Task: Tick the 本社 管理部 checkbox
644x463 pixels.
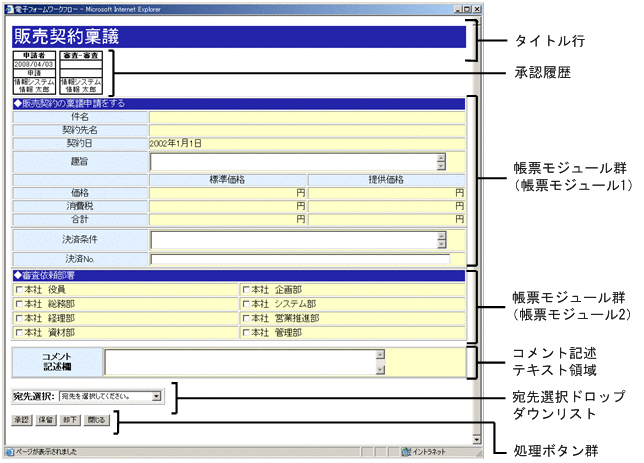Action: coord(246,333)
